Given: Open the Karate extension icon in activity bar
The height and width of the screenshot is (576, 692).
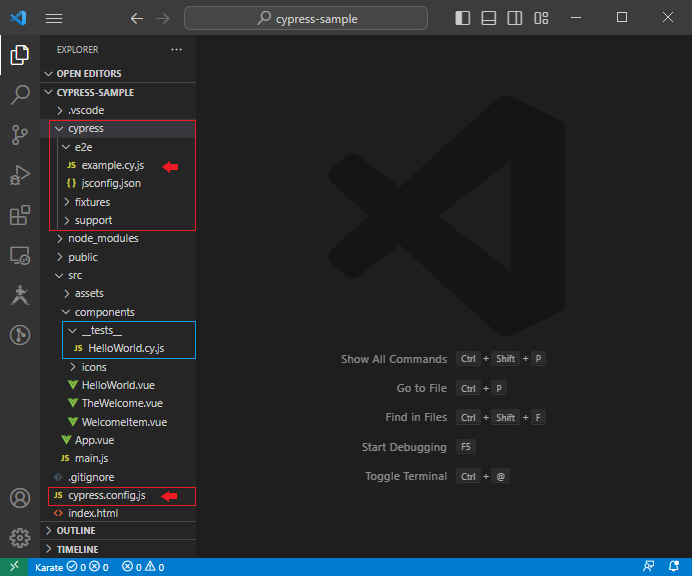Looking at the screenshot, I should (20, 295).
